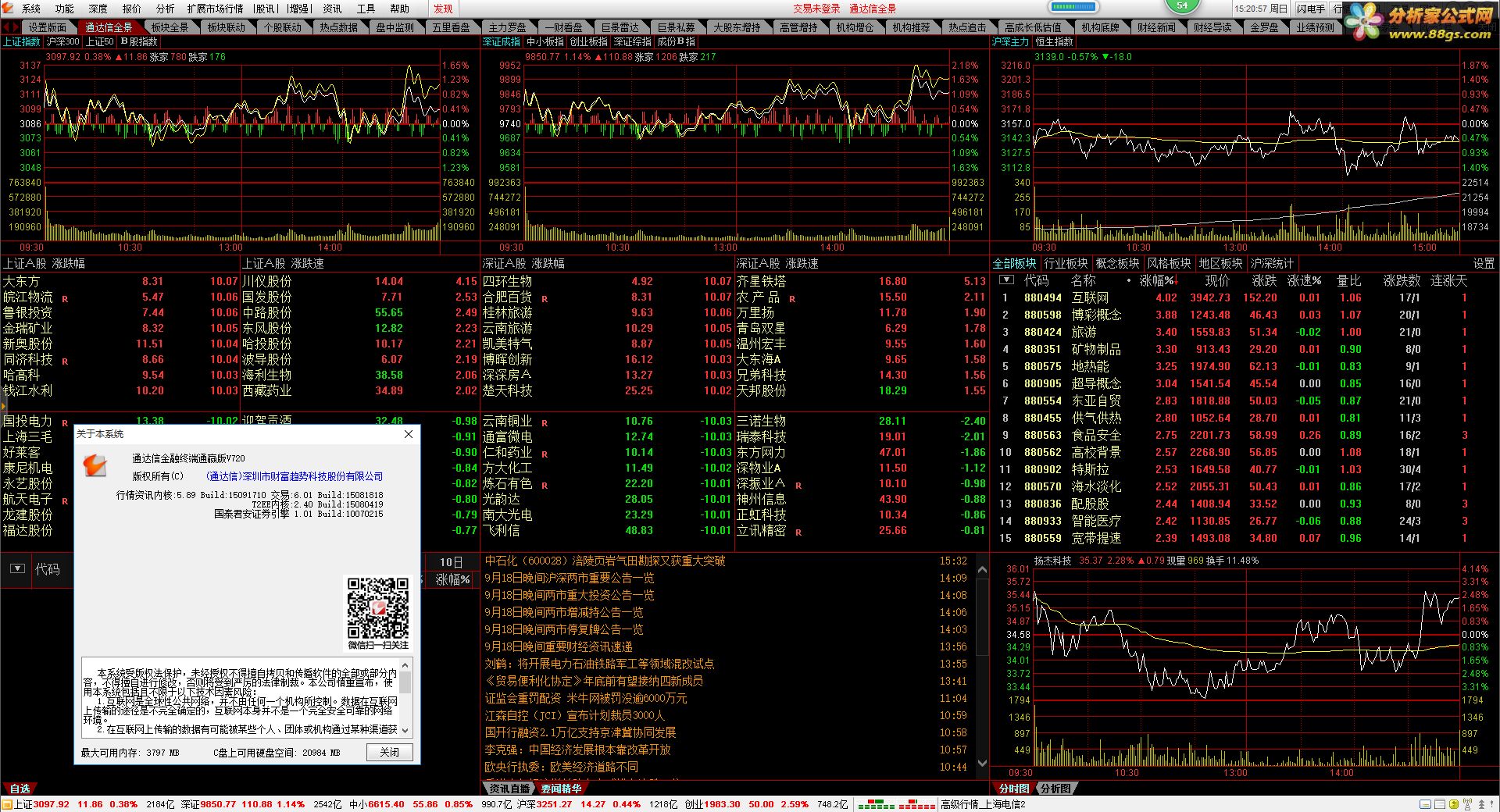Switch to the 主力罗盘 tab
Viewport: 1500px width, 812px height.
point(507,27)
